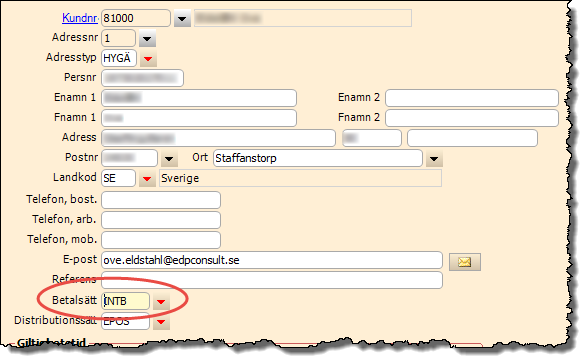Image resolution: width=588 pixels, height=363 pixels.
Task: Click the Fnamn 2 input field
Action: click(472, 118)
